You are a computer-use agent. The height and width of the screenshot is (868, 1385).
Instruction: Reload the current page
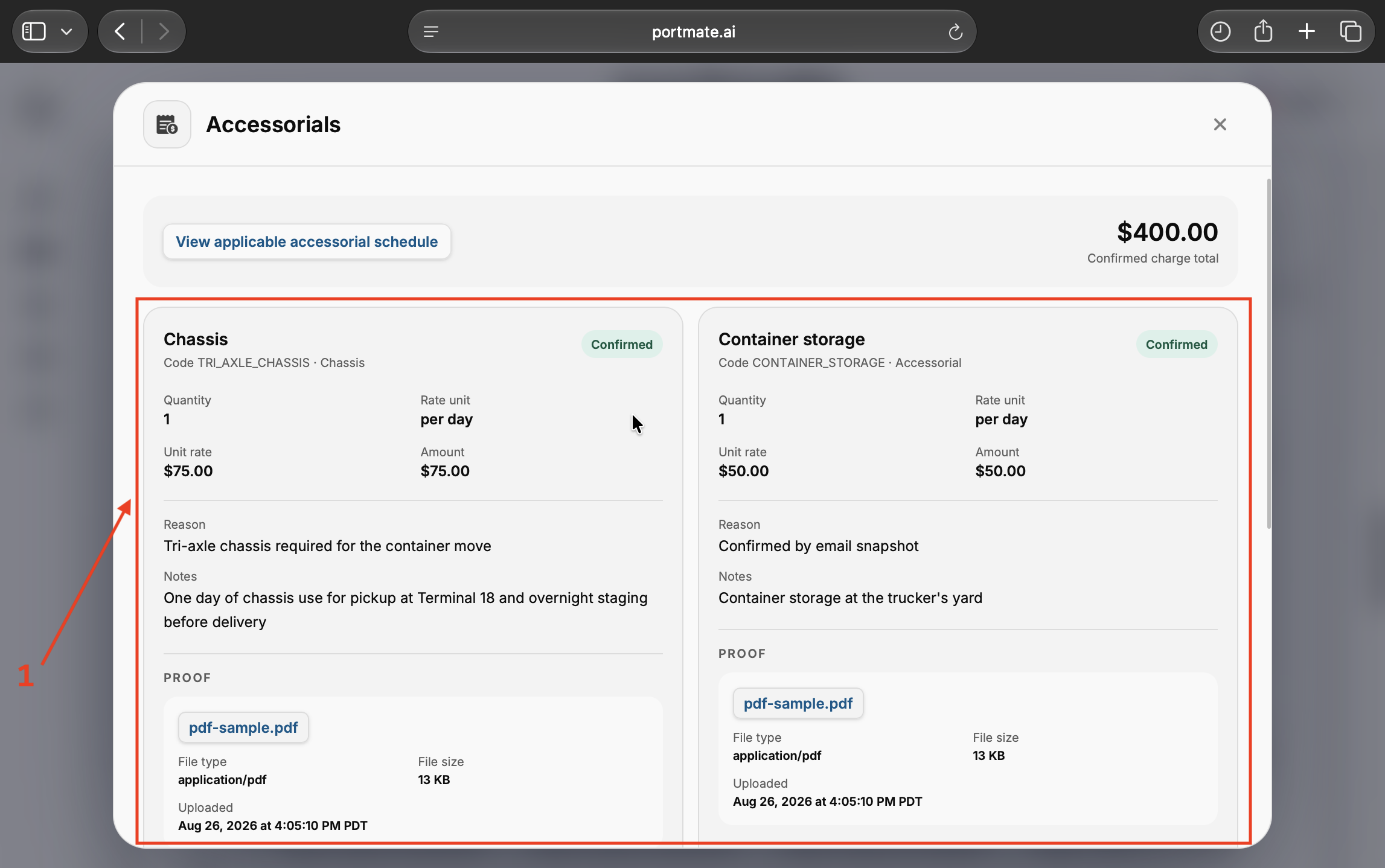955,31
